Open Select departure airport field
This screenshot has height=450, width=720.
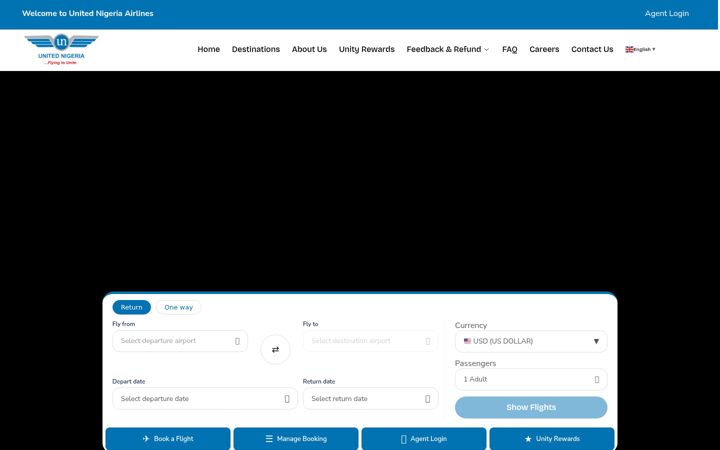180,341
